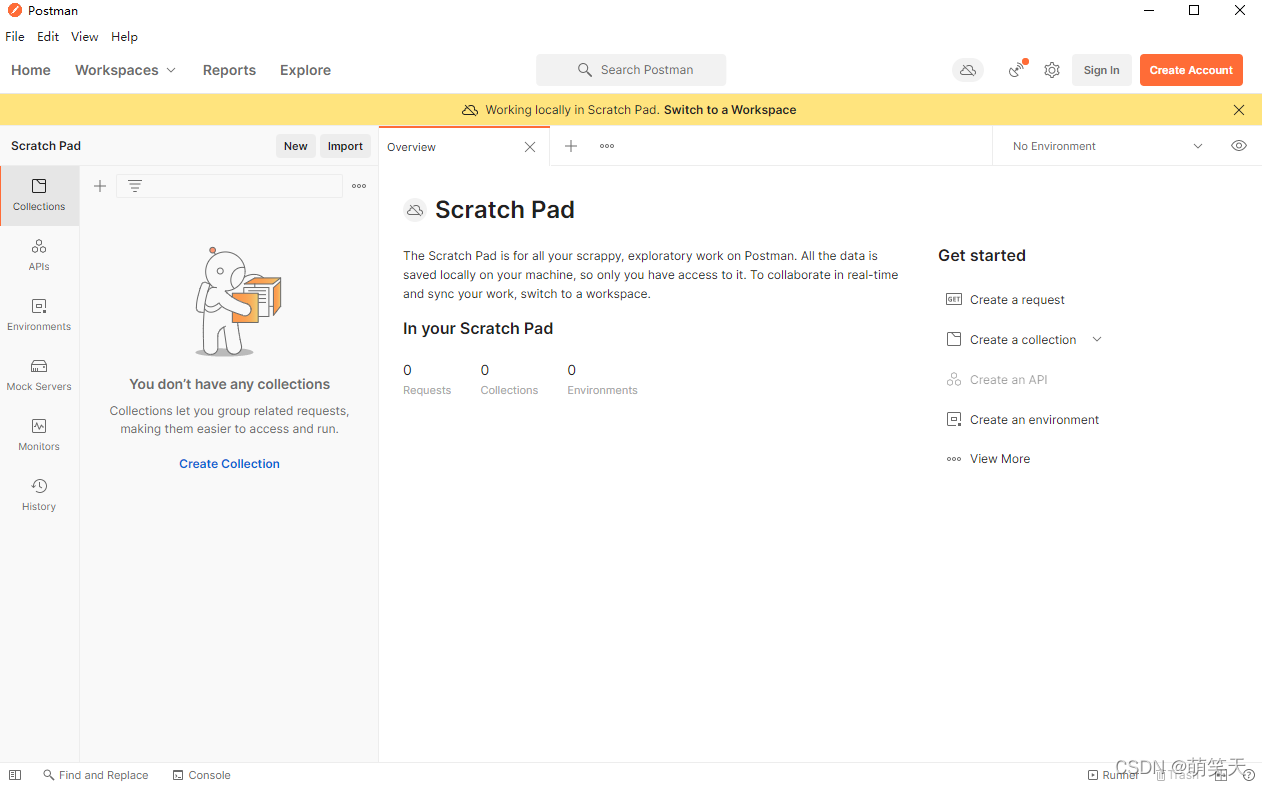Click Create a request
This screenshot has width=1262, height=786.
pyautogui.click(x=1005, y=300)
